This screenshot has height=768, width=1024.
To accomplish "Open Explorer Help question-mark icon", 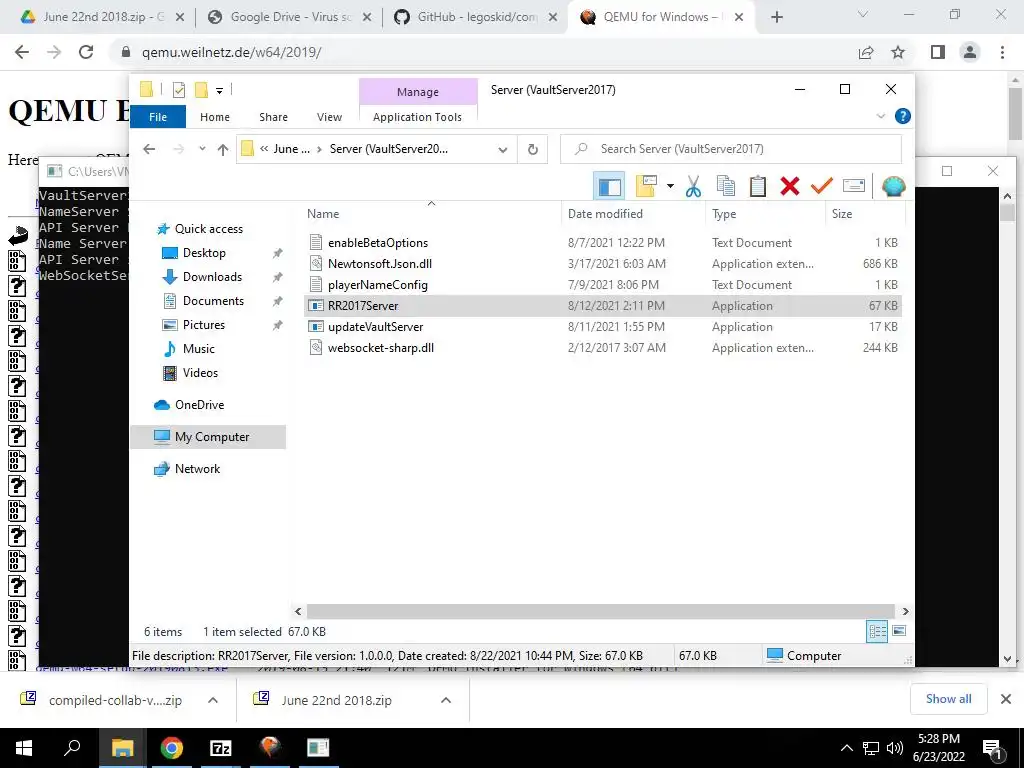I will [x=903, y=116].
